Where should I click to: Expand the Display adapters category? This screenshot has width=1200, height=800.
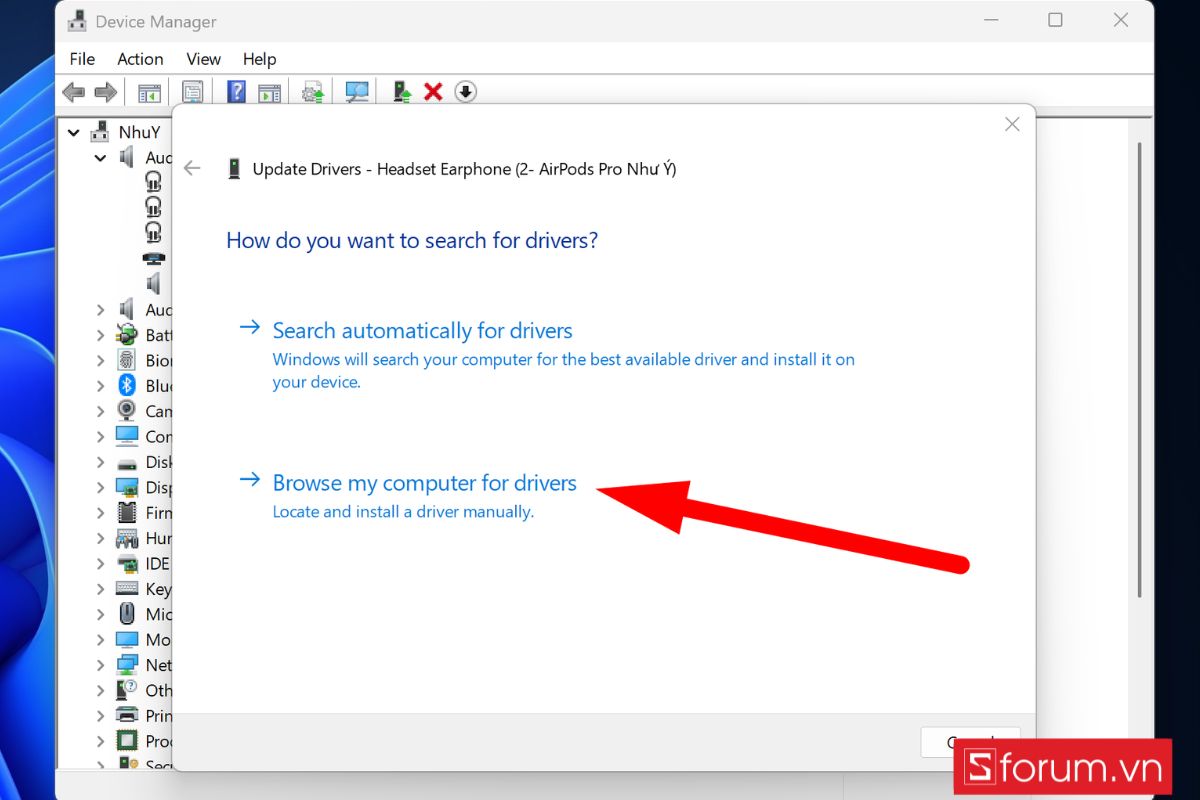100,487
